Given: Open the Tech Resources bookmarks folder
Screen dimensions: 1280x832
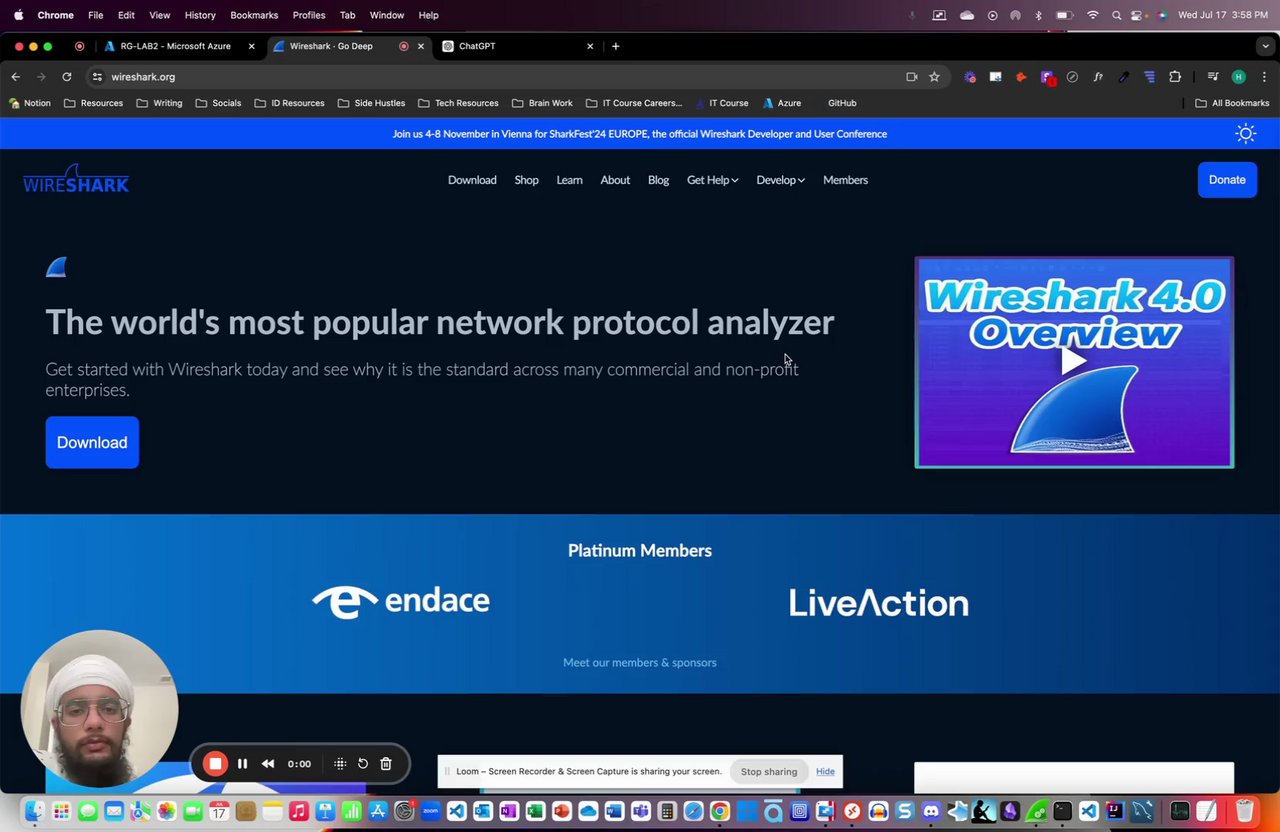Looking at the screenshot, I should [458, 103].
